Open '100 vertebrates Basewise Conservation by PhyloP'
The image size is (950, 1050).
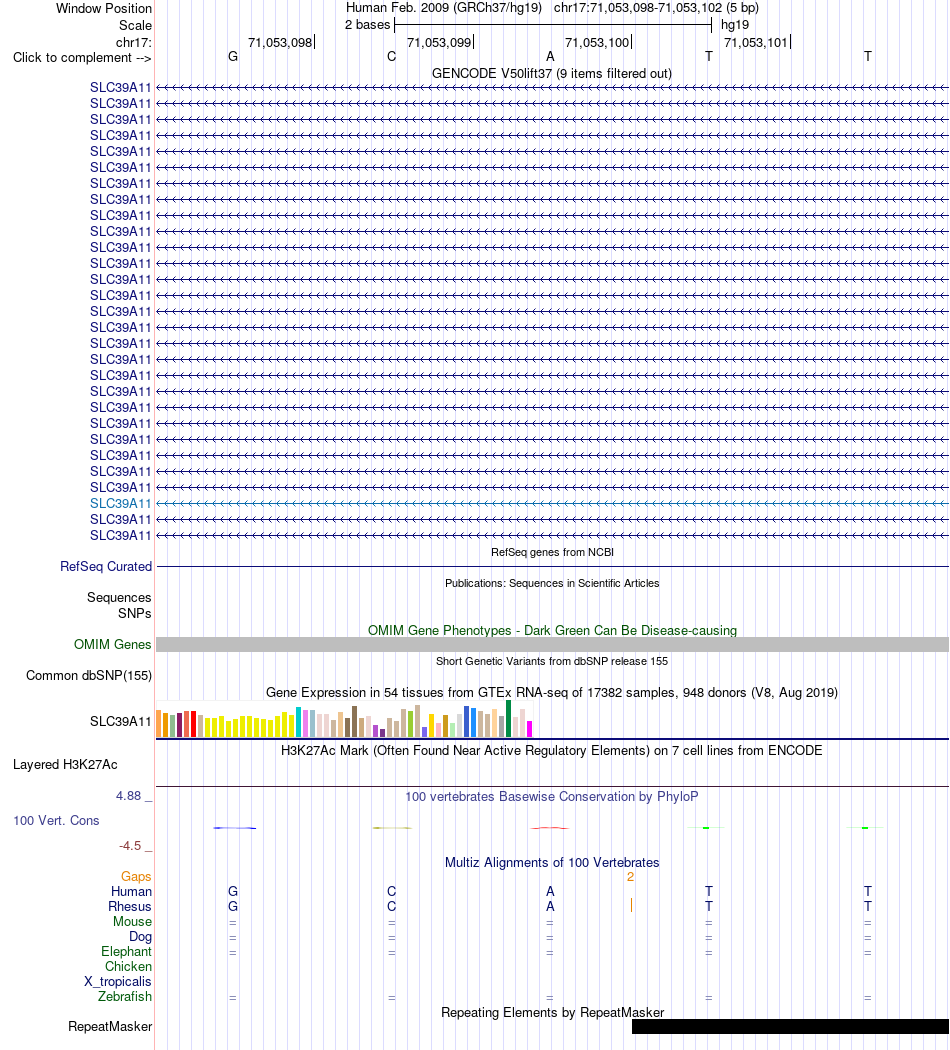click(552, 797)
